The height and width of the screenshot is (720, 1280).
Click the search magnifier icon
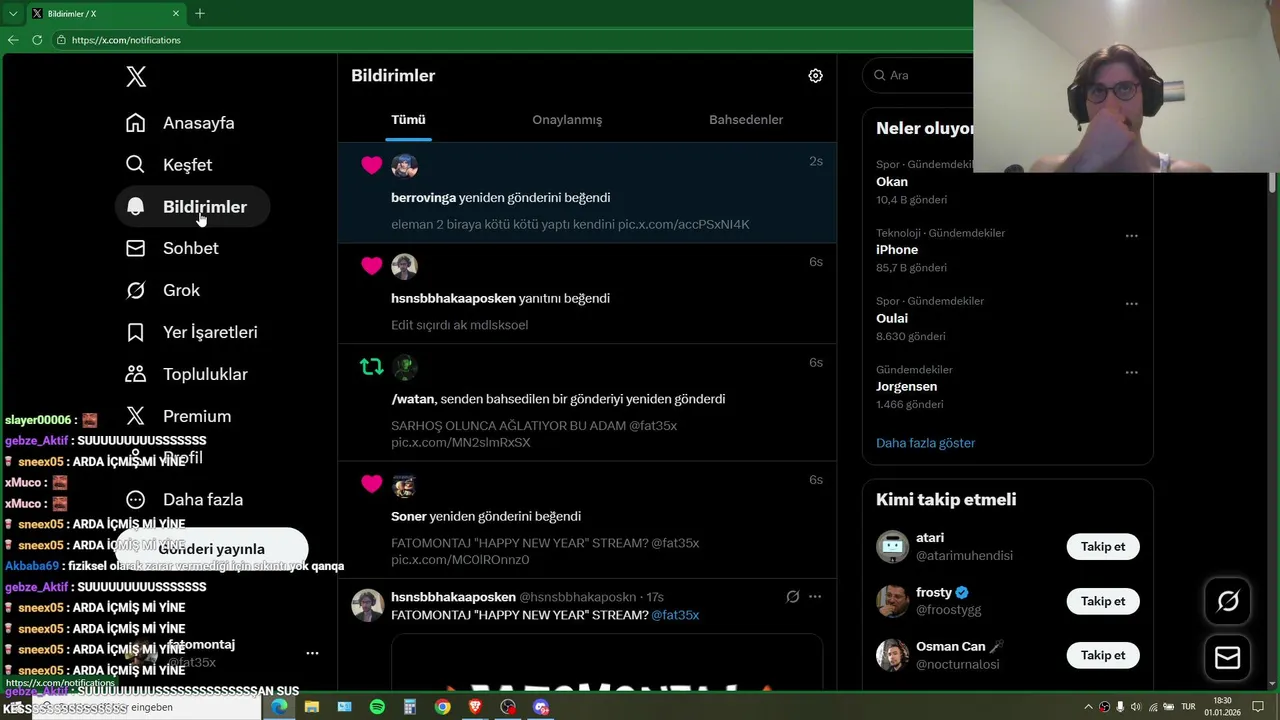(880, 75)
